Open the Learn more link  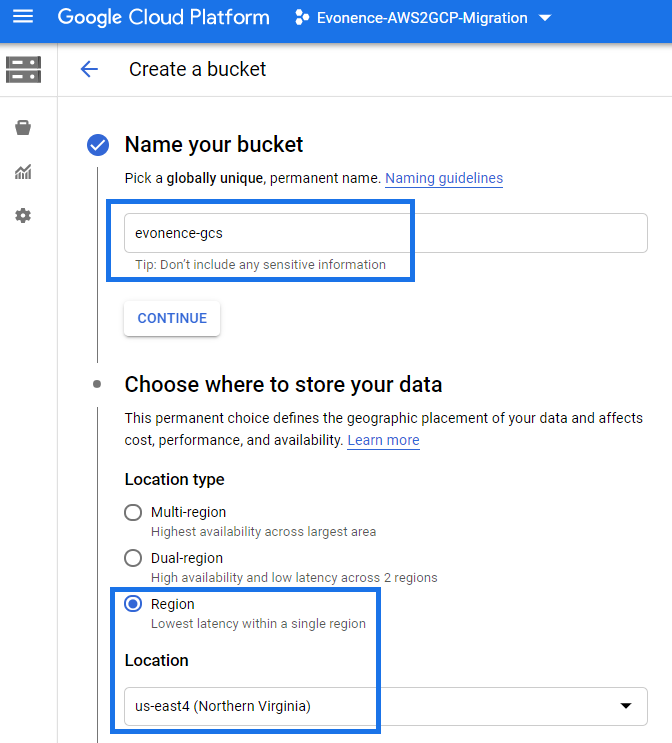coord(383,440)
